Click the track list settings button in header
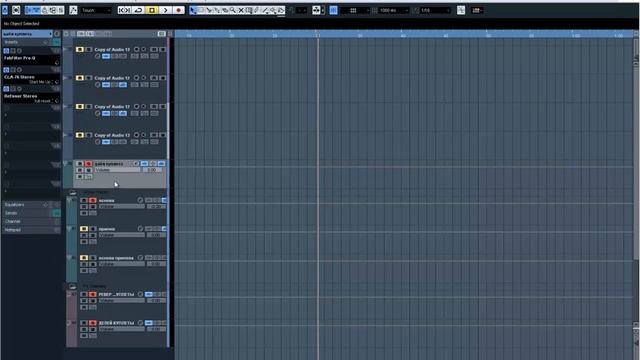This screenshot has width=640, height=360. pyautogui.click(x=162, y=33)
